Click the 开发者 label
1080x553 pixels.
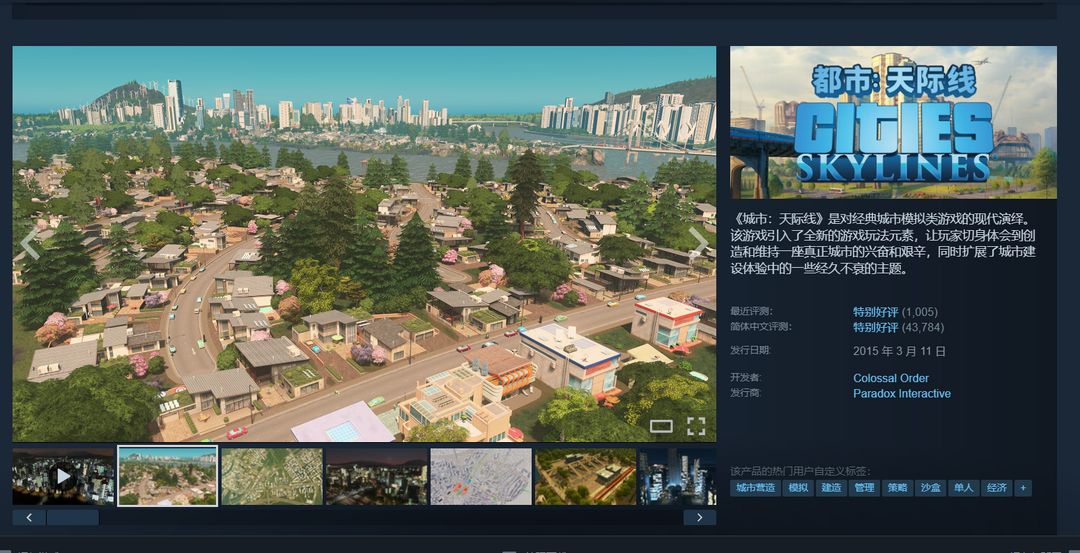click(746, 377)
